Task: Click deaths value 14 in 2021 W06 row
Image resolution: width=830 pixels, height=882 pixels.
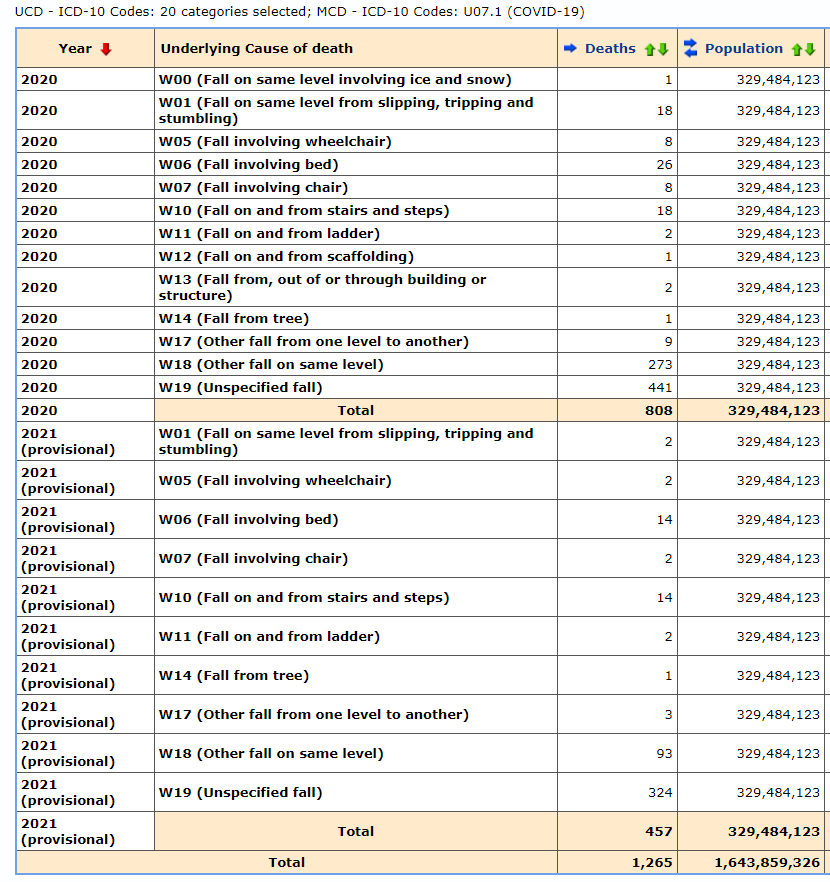Action: coord(664,520)
